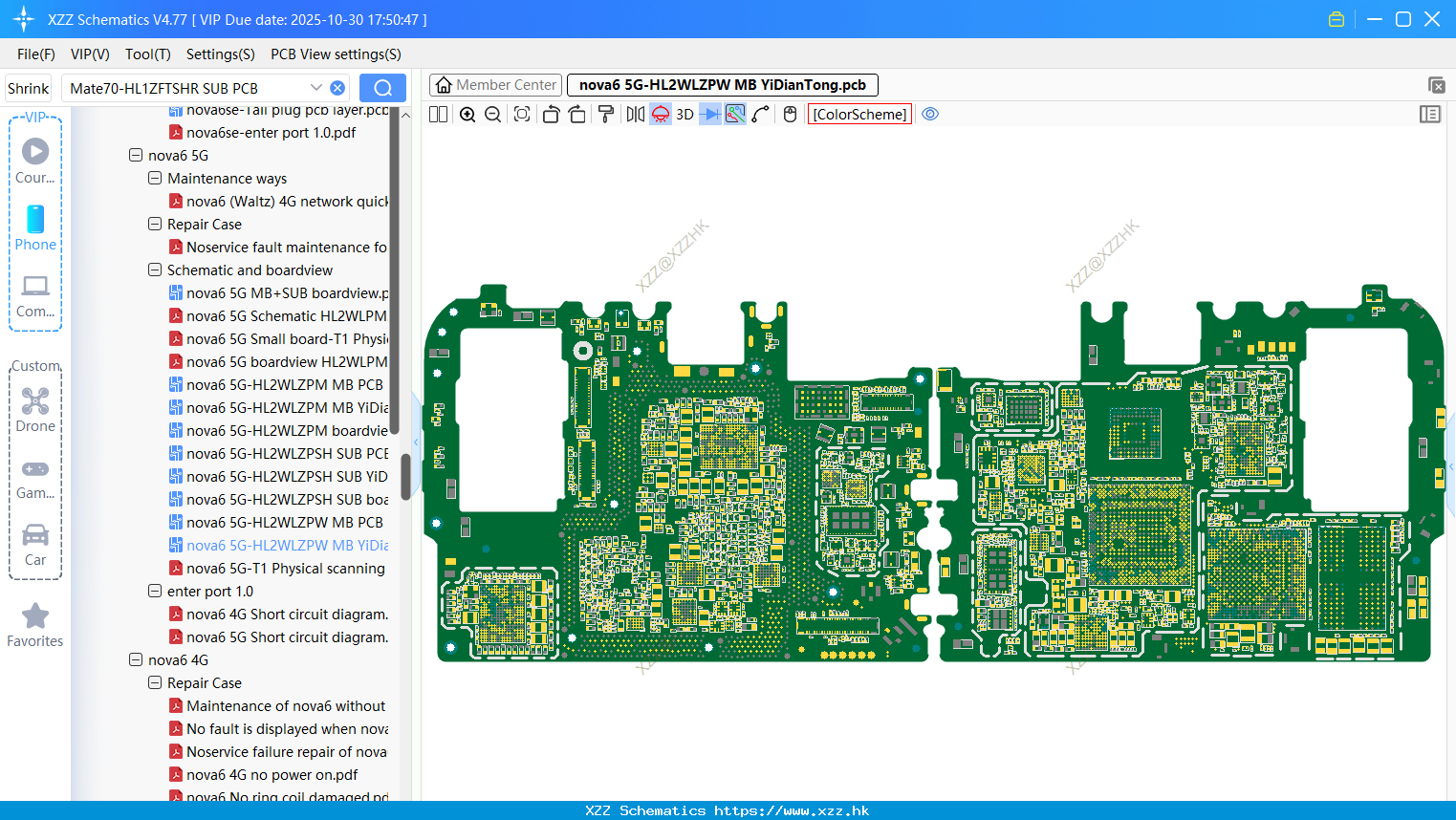Select the curve trace tool

coord(761,114)
